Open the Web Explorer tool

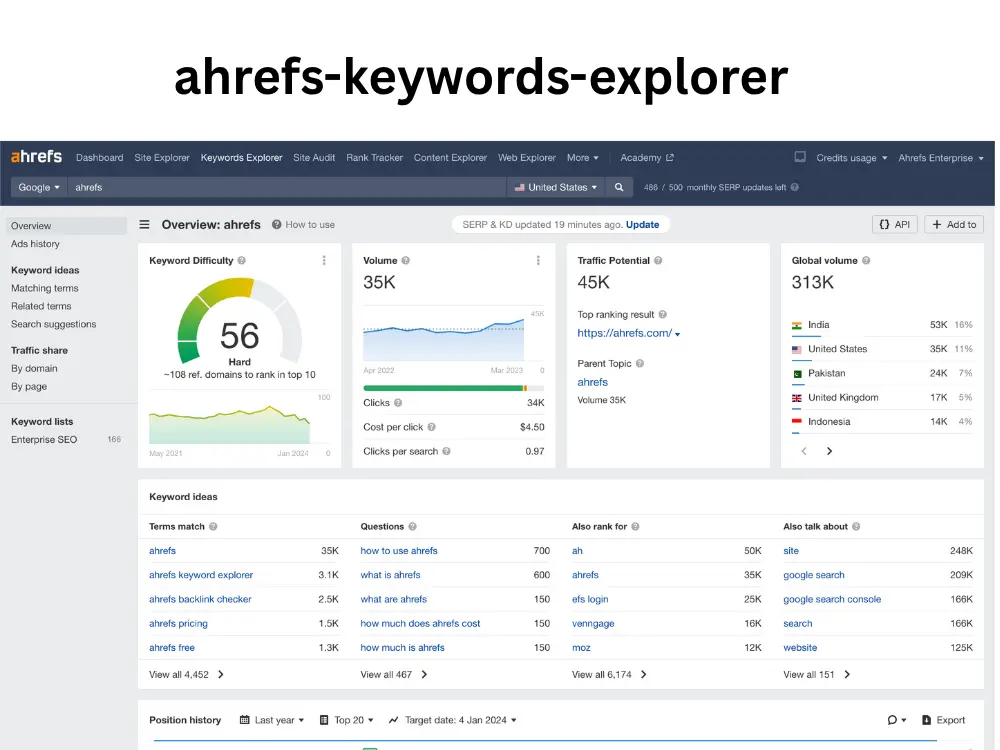point(527,158)
